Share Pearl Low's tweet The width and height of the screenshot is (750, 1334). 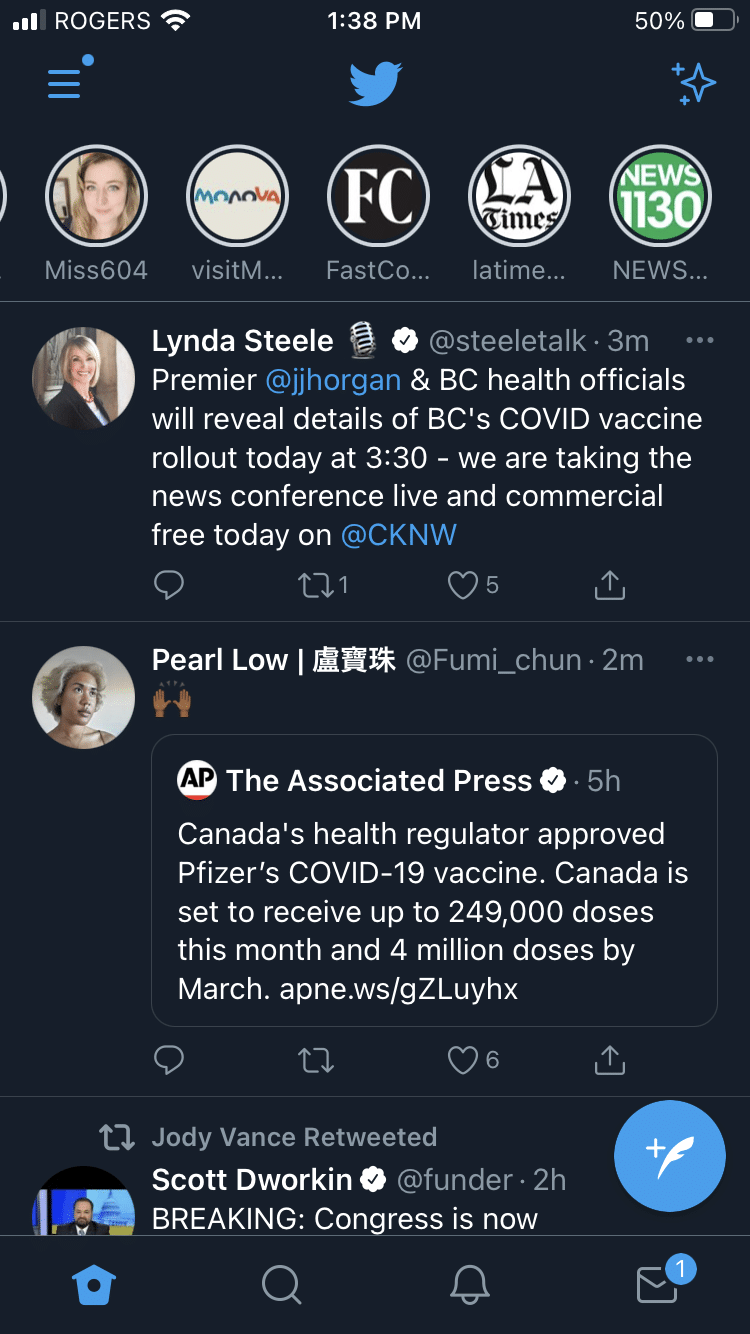(x=609, y=1060)
